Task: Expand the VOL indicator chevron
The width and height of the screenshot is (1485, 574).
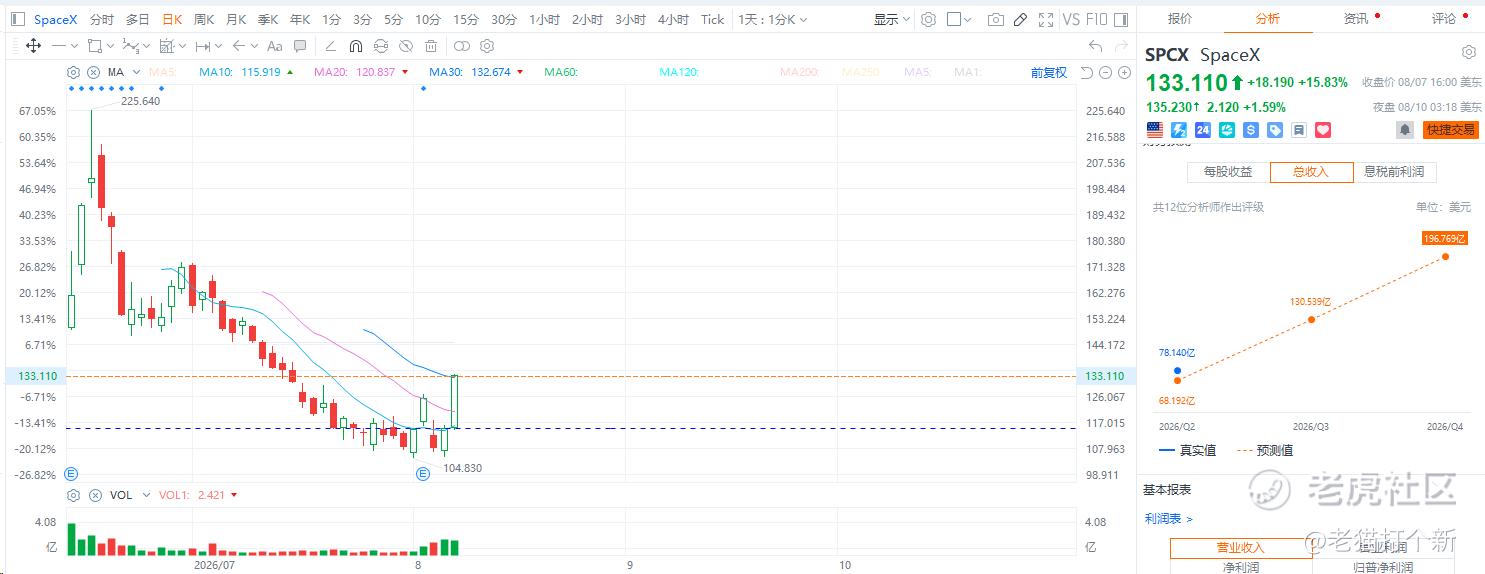Action: tap(146, 495)
